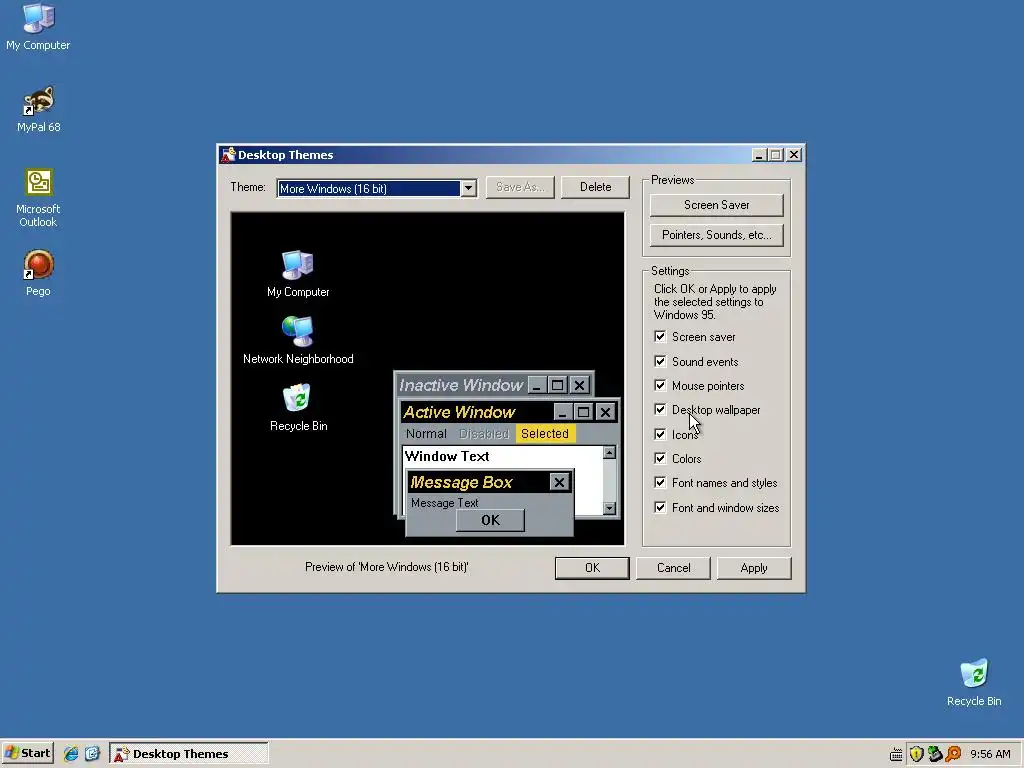Image resolution: width=1024 pixels, height=768 pixels.
Task: Cancel the Desktop Themes dialog
Action: point(673,568)
